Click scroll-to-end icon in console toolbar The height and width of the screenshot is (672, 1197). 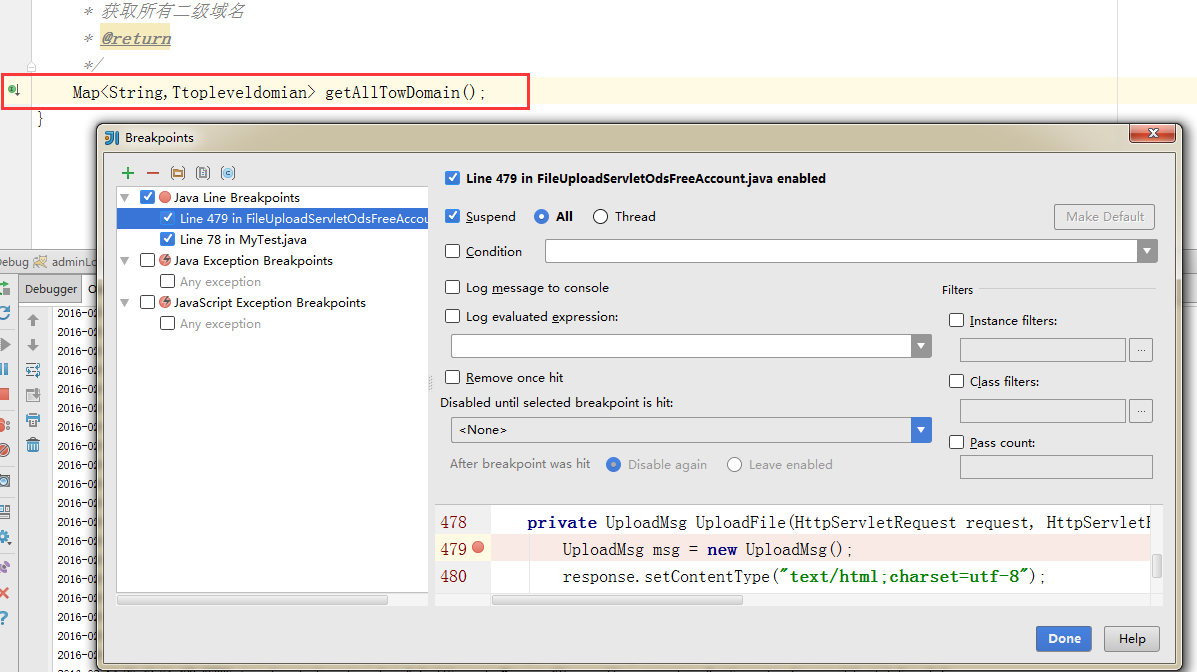coord(33,395)
